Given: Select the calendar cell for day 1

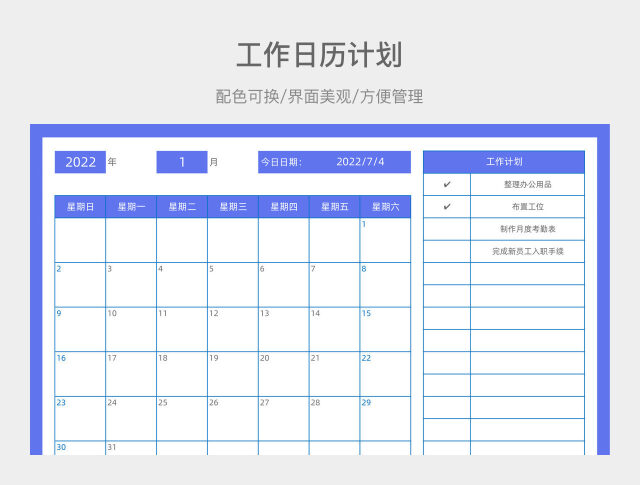Looking at the screenshot, I should point(385,240).
